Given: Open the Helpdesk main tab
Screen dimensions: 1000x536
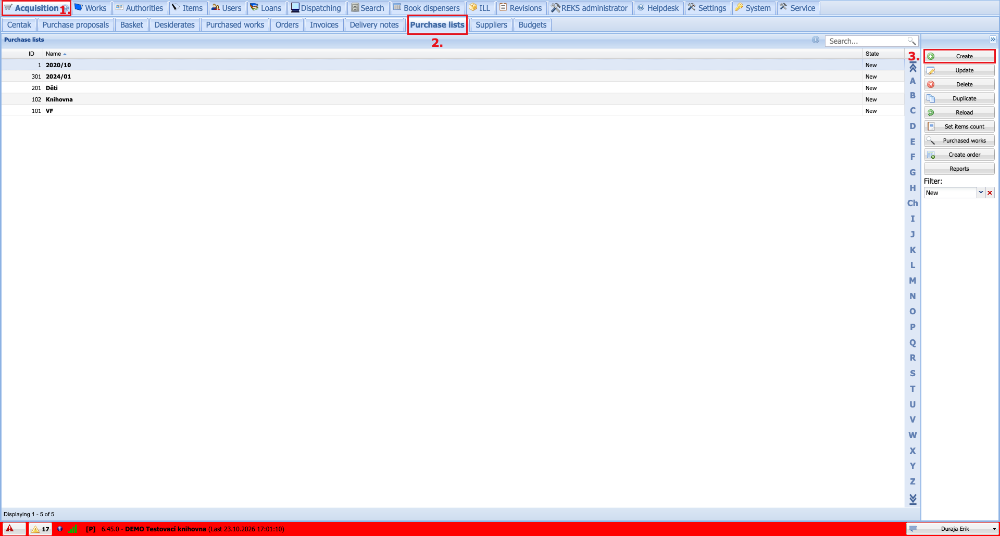Looking at the screenshot, I should point(658,8).
